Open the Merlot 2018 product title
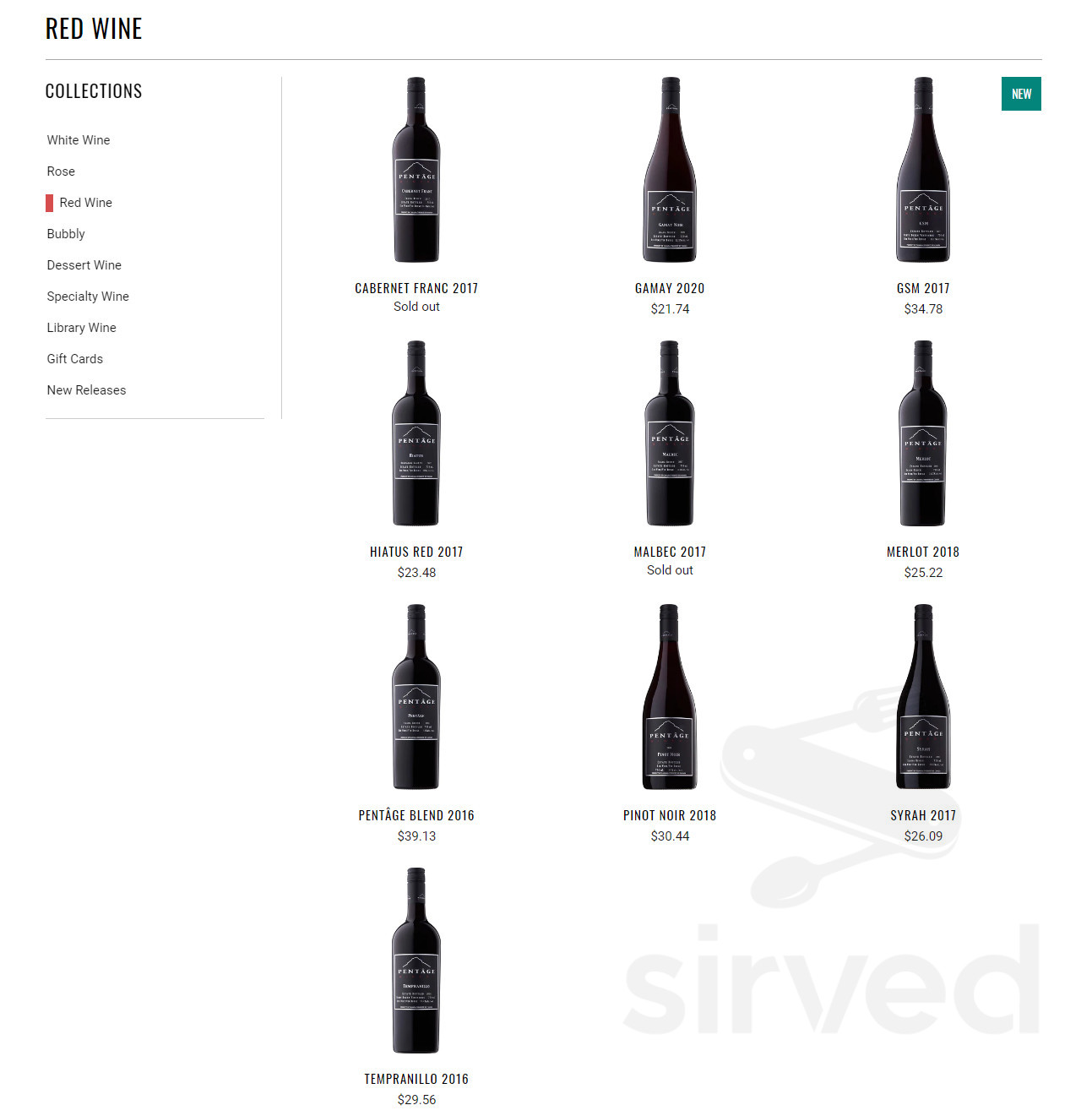The height and width of the screenshot is (1116, 1092). pos(923,552)
